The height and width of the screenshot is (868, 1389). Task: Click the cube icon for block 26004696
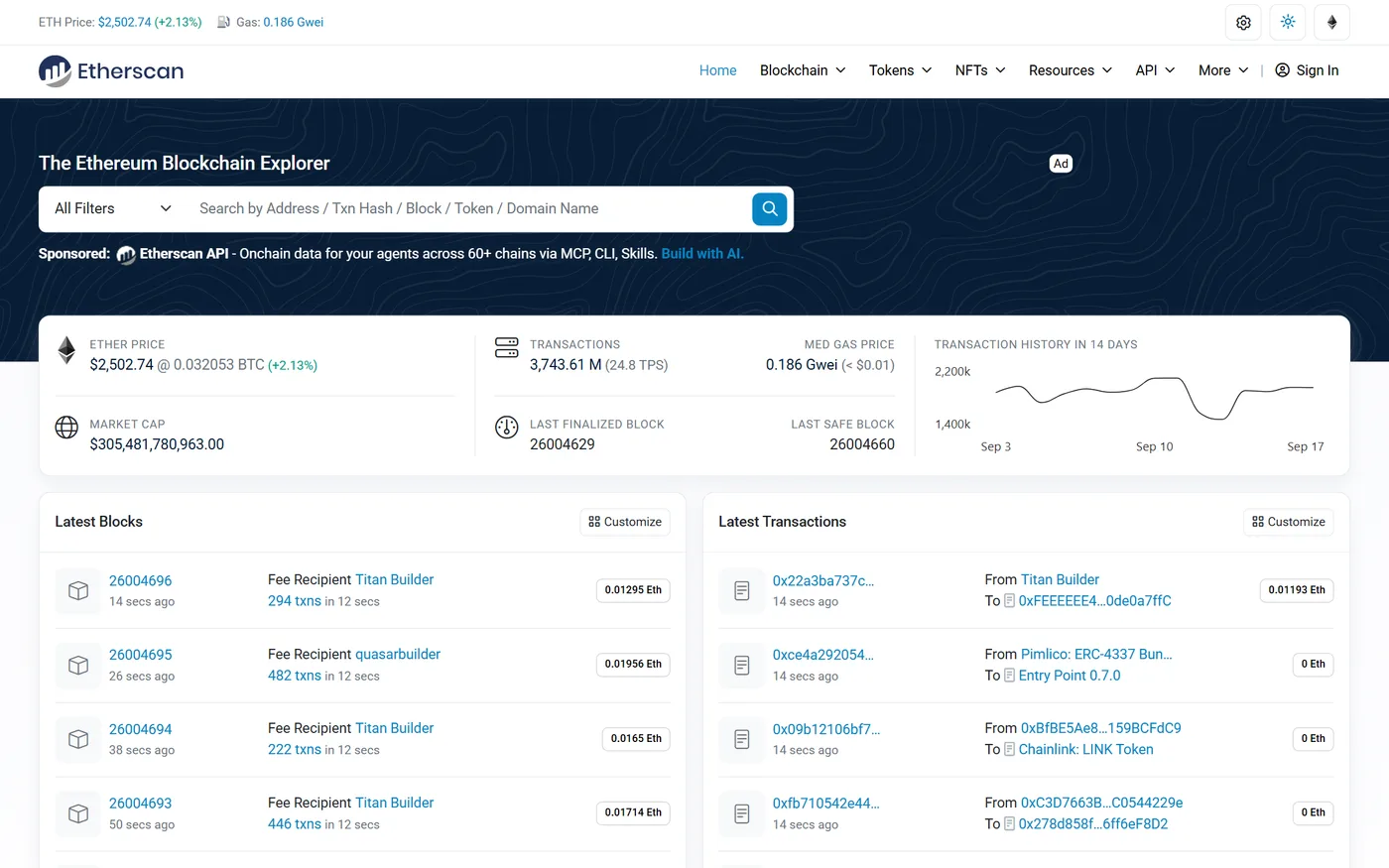[x=78, y=590]
